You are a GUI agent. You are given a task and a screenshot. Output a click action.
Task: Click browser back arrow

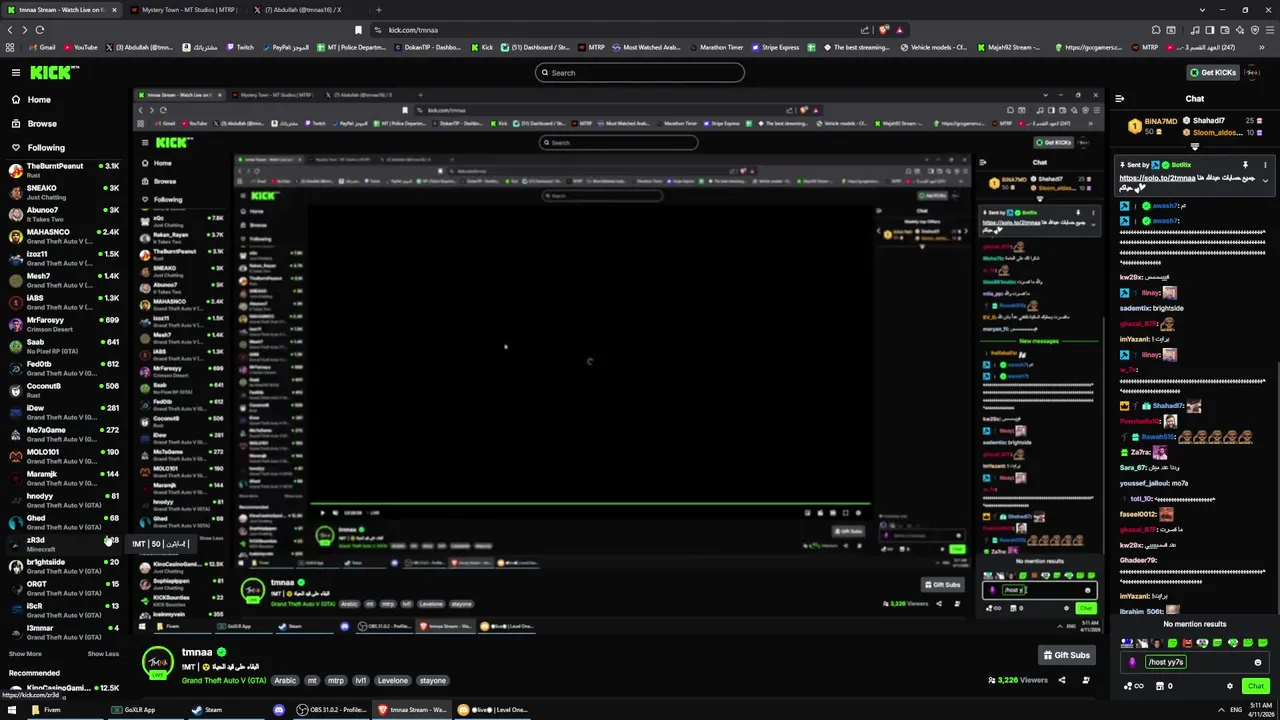10,30
